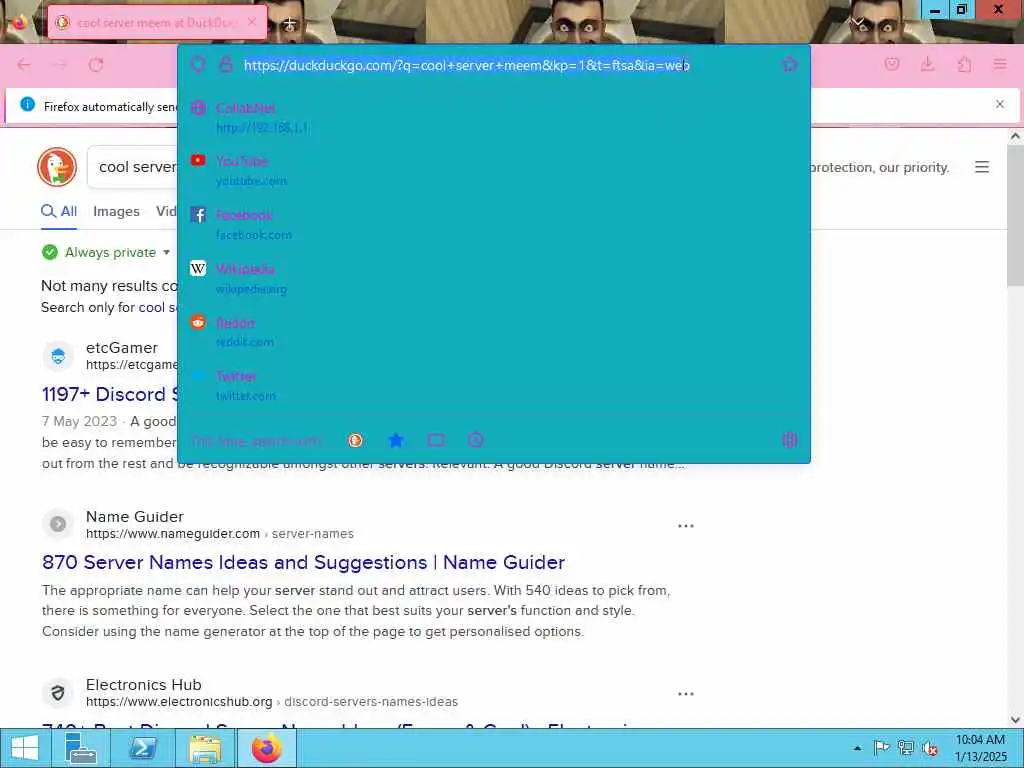This screenshot has height=768, width=1024.
Task: Open File Explorer from taskbar
Action: tap(204, 748)
